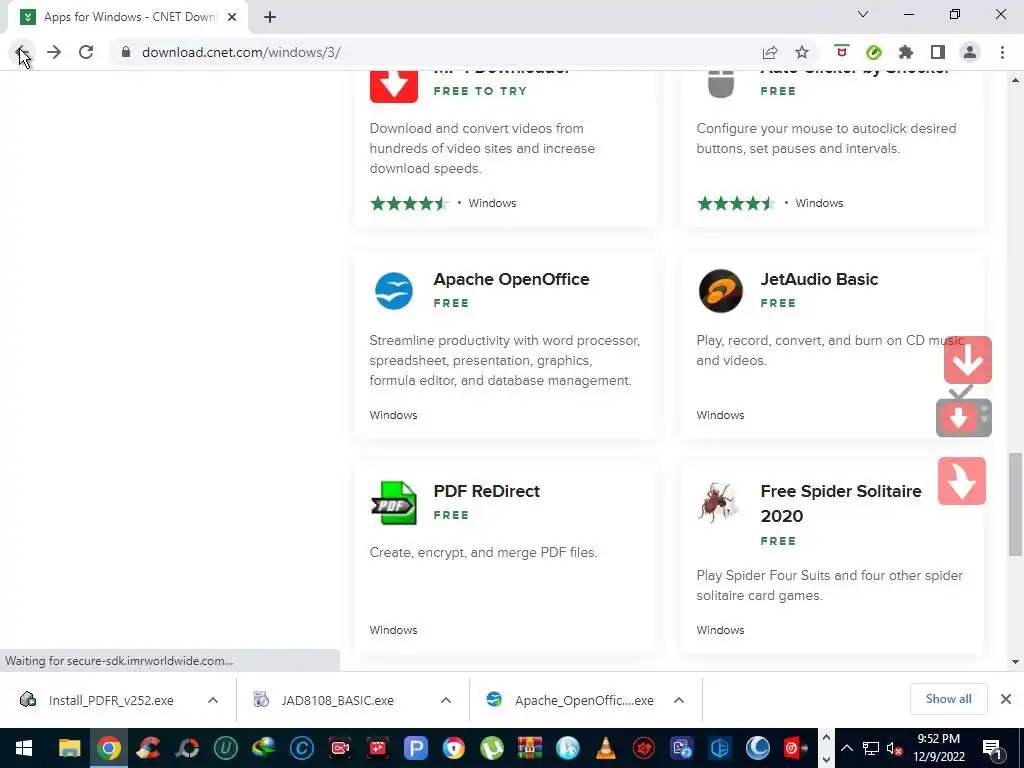
Task: Click scrollbar down arrow
Action: 1015,662
